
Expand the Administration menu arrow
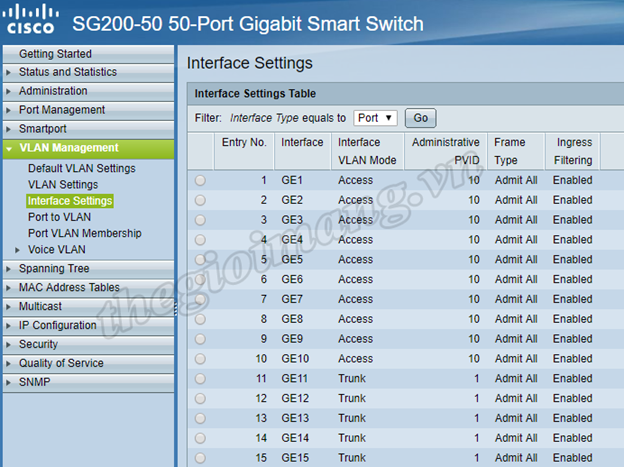[x=8, y=91]
